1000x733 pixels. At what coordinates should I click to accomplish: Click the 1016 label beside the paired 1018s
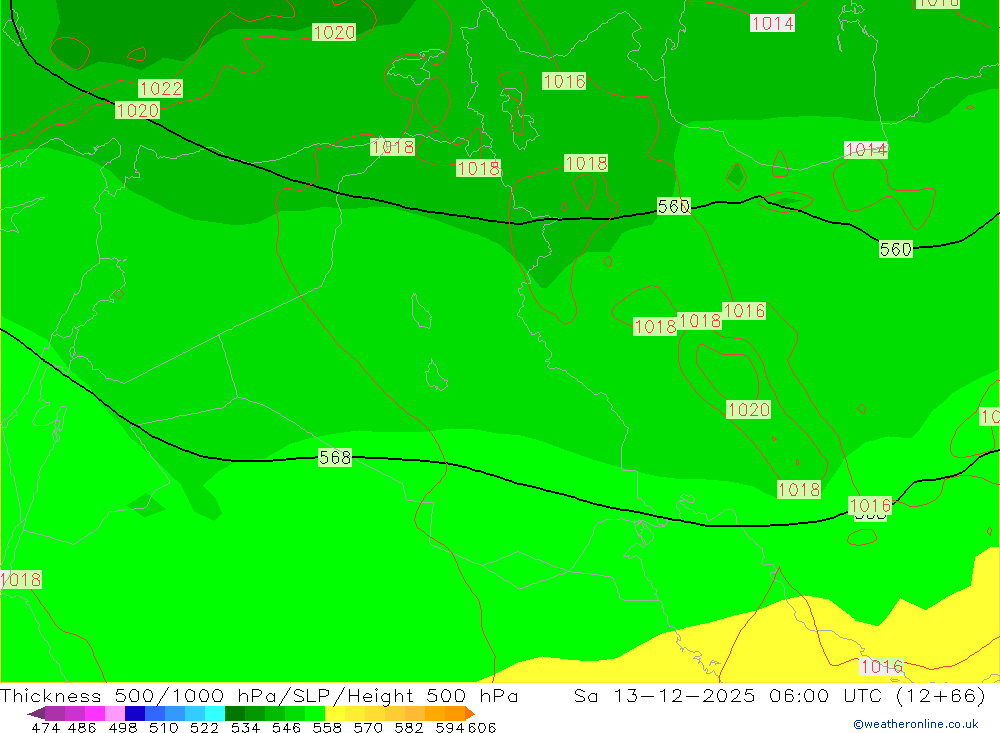744,311
